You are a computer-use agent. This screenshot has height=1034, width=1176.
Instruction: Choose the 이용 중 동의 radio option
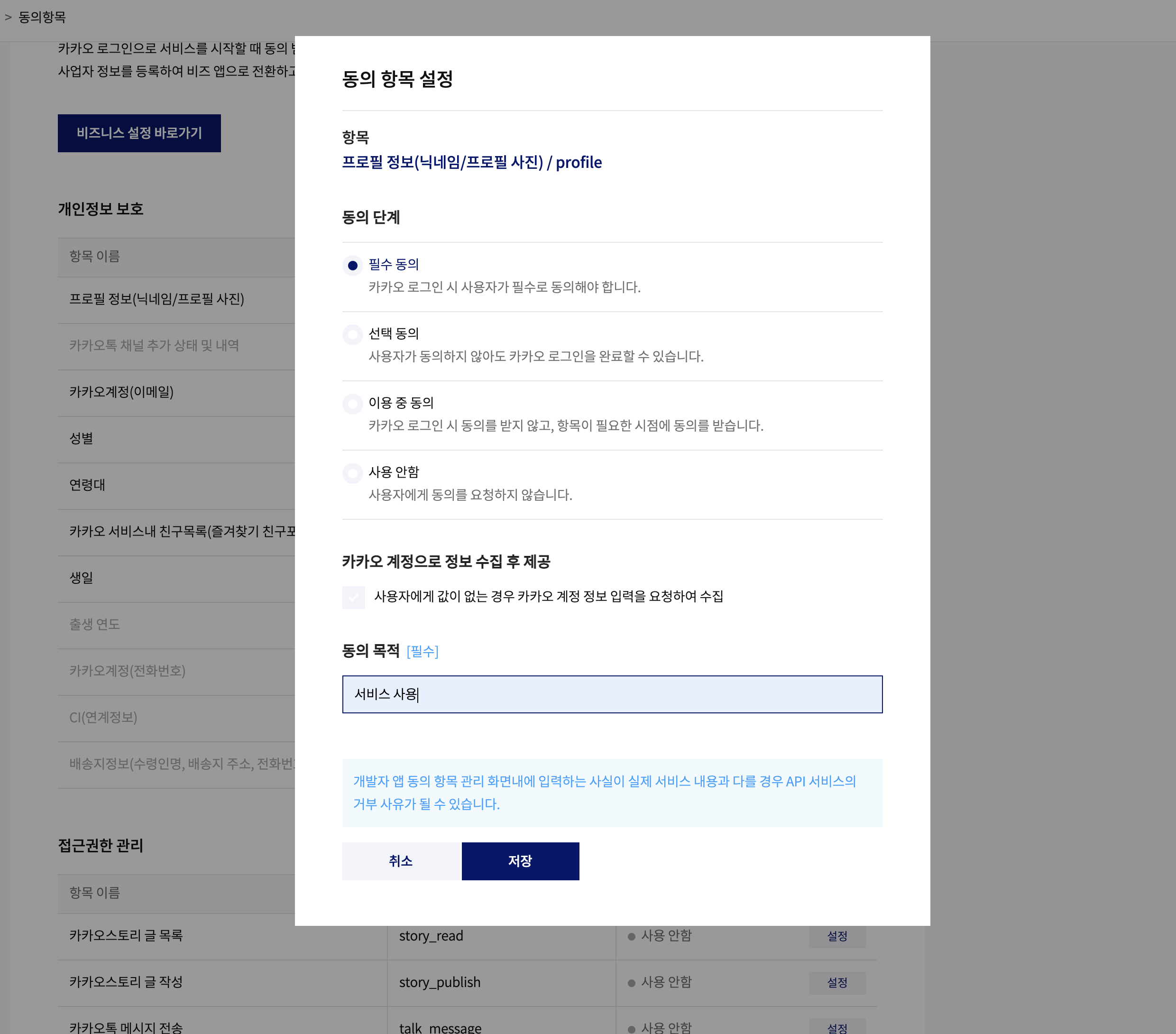coord(353,404)
